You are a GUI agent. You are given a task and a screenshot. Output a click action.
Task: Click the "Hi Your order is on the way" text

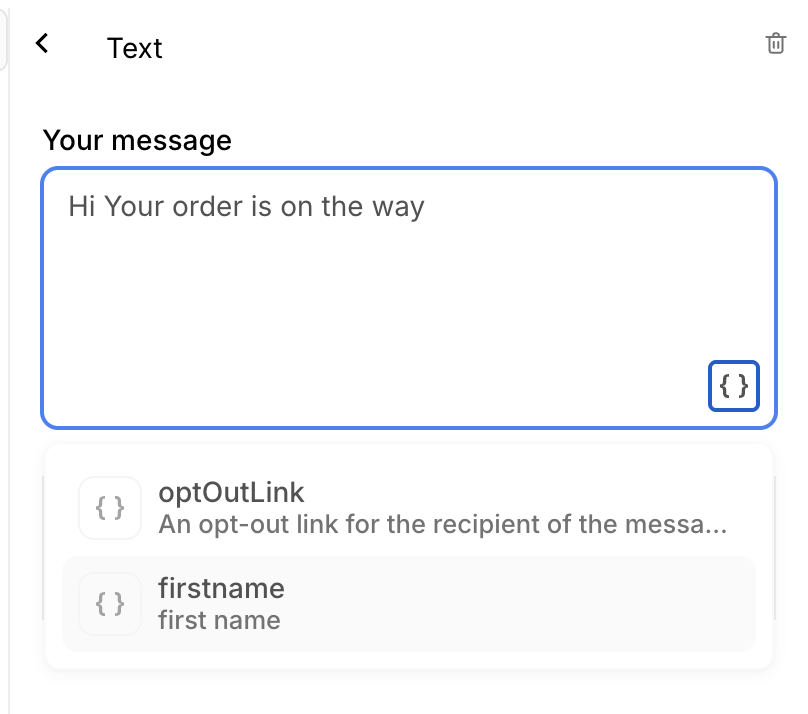pyautogui.click(x=247, y=207)
